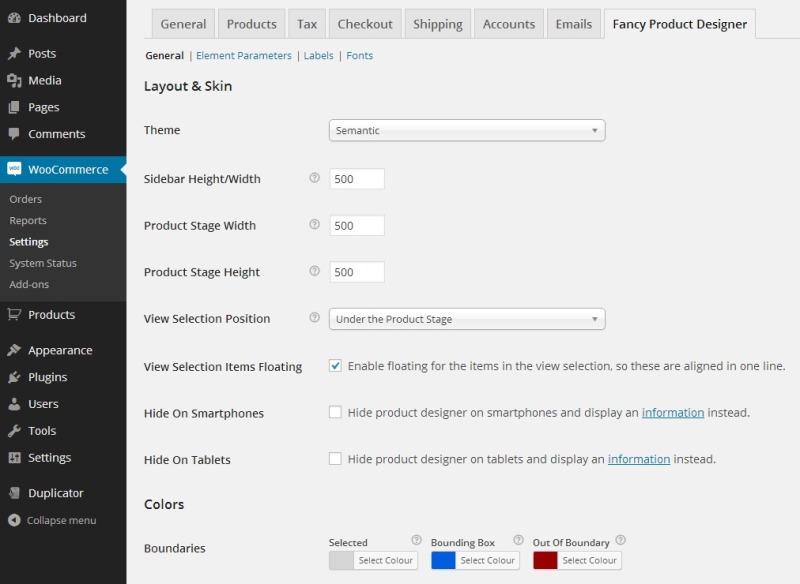
Task: Open Add-ons submenu item
Action: pos(29,285)
